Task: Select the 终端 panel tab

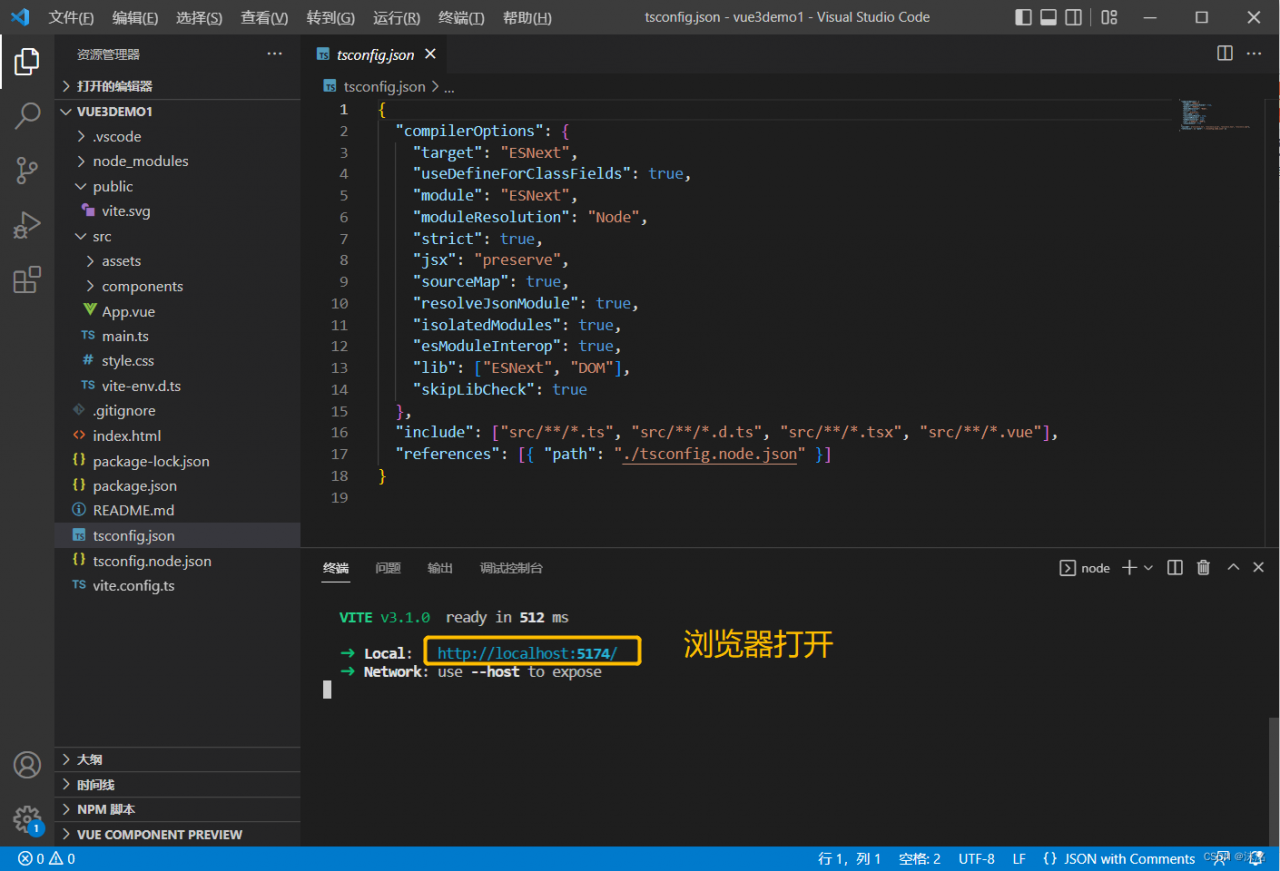Action: tap(336, 568)
